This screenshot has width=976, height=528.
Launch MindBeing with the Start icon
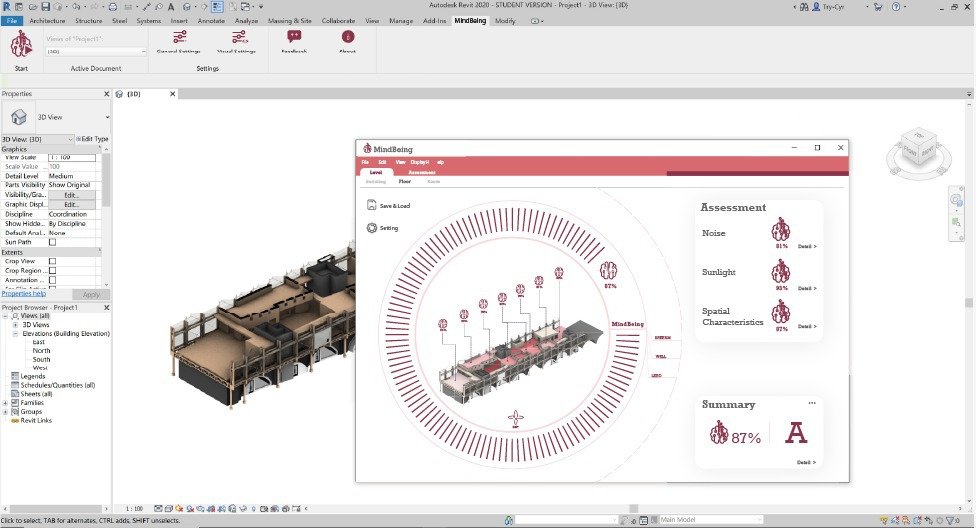click(x=21, y=44)
